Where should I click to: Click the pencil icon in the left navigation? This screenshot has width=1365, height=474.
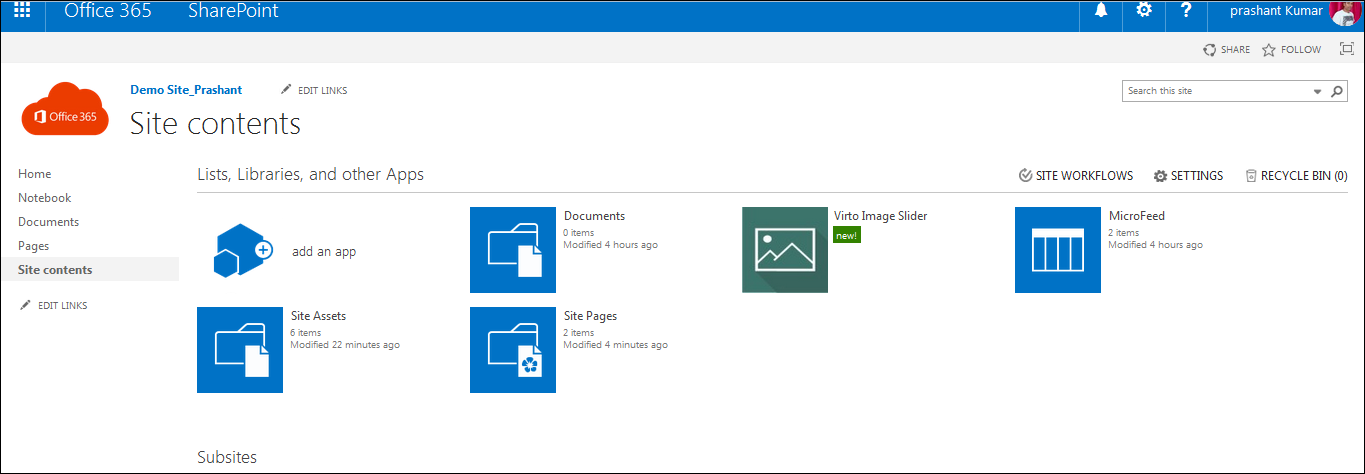(x=25, y=305)
